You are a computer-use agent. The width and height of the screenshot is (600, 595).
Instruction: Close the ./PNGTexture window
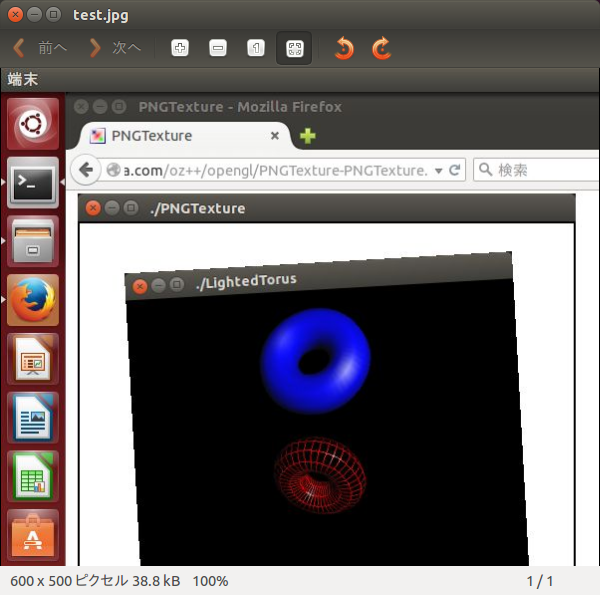click(x=93, y=208)
